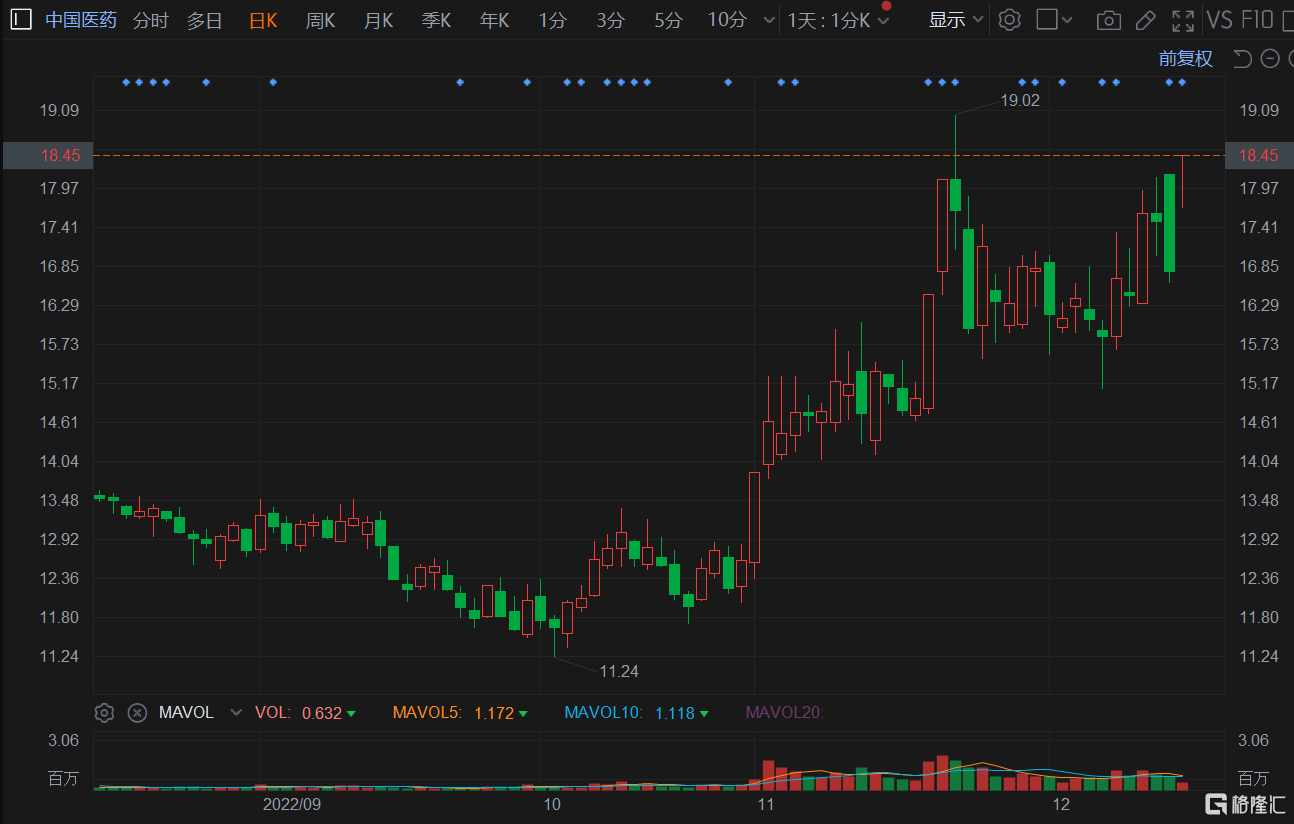
Task: Switch to 周K weekly chart tab
Action: (320, 20)
